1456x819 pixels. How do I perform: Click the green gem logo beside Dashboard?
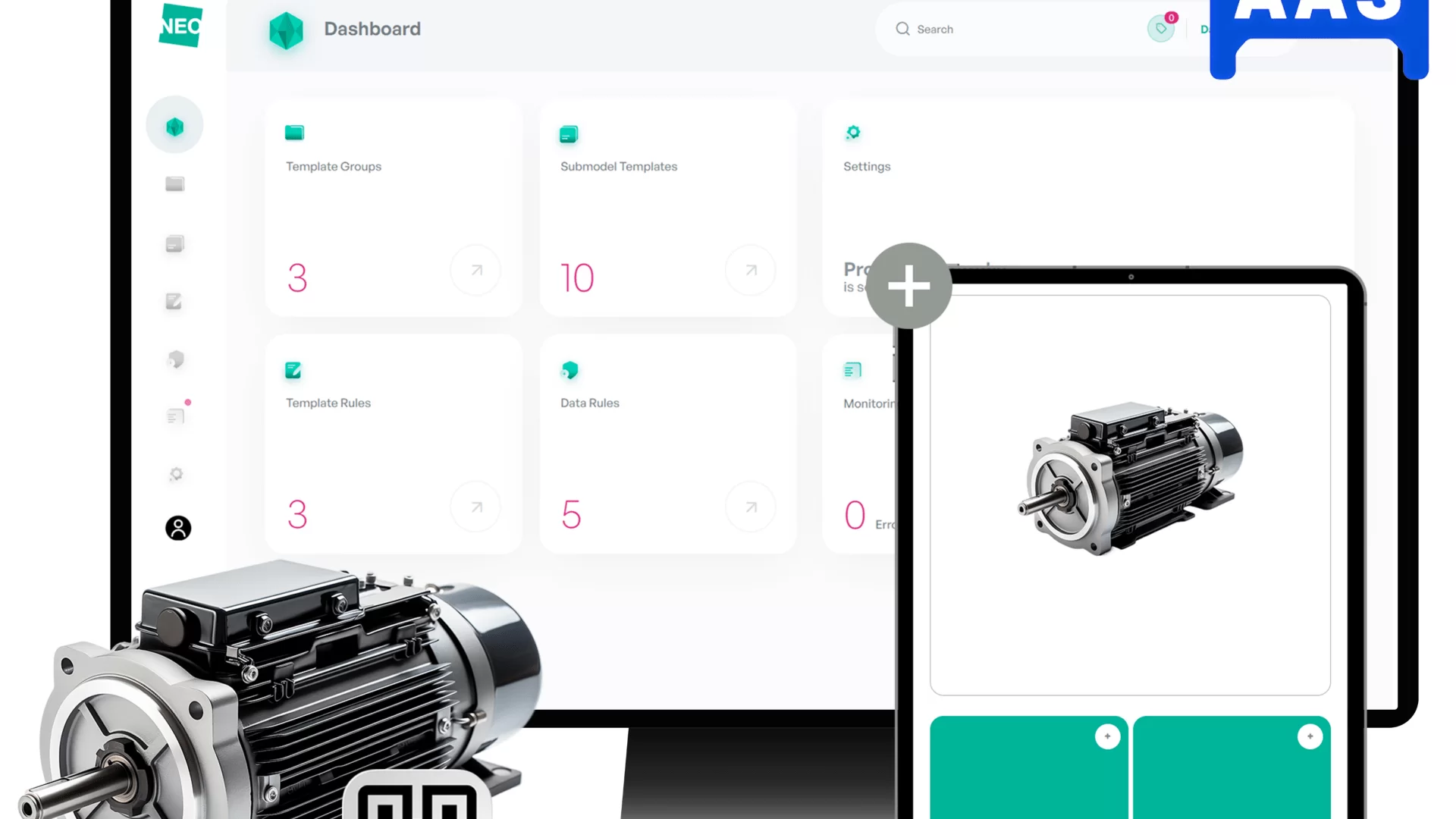point(286,30)
